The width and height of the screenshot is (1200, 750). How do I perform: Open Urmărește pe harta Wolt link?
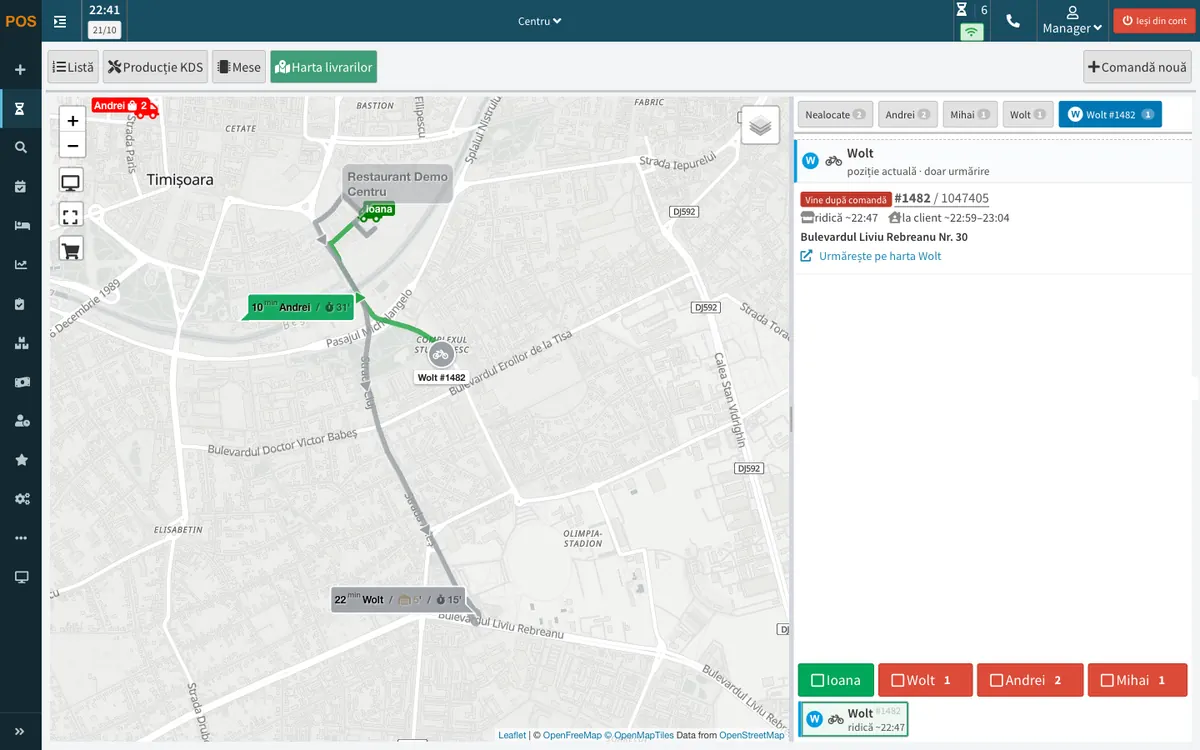(871, 256)
